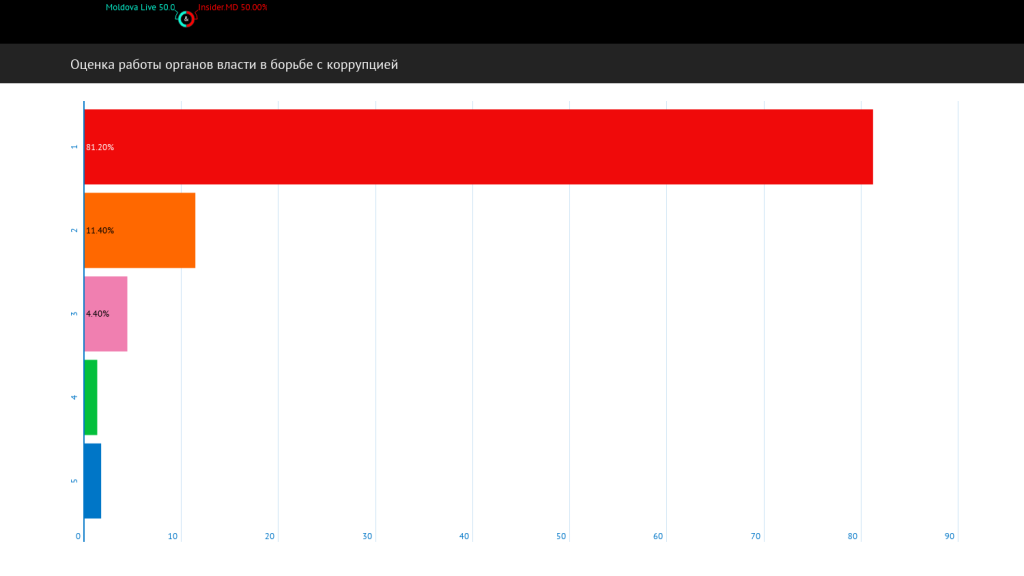This screenshot has width=1024, height=576.
Task: Click the Insider.MD 50.00% label
Action: (232, 7)
